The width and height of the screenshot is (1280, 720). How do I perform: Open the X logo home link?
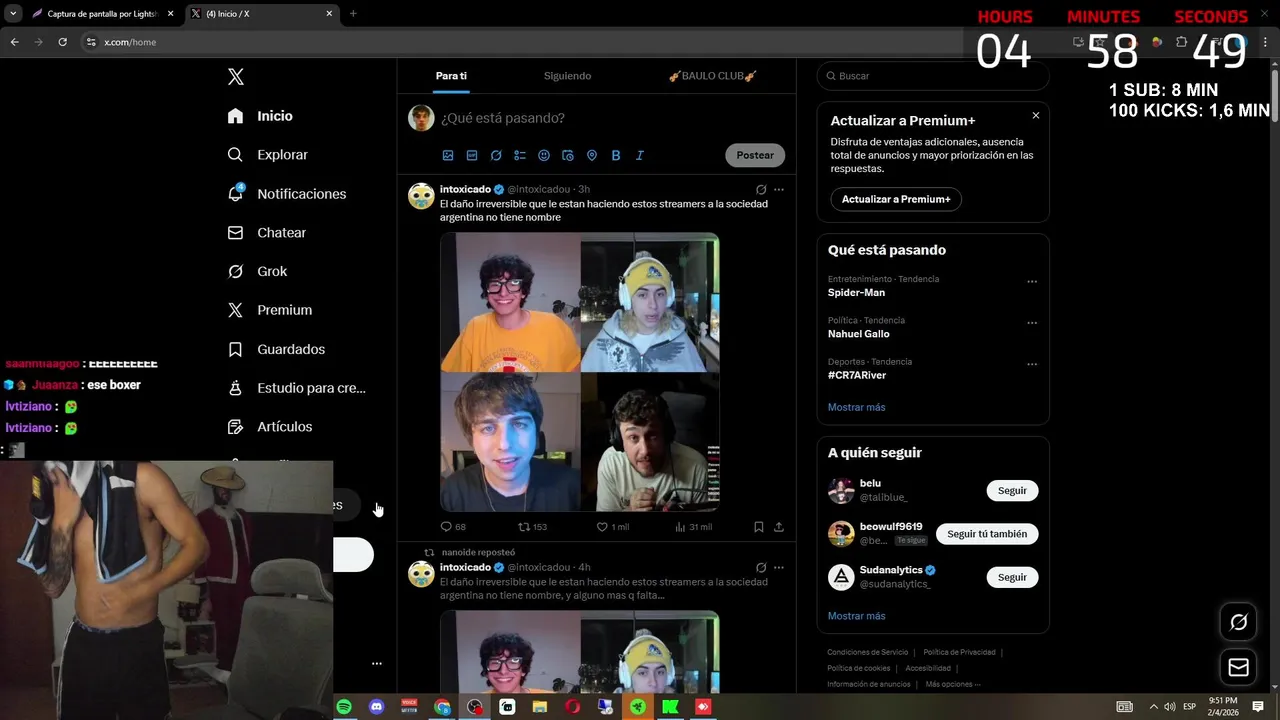coord(235,77)
